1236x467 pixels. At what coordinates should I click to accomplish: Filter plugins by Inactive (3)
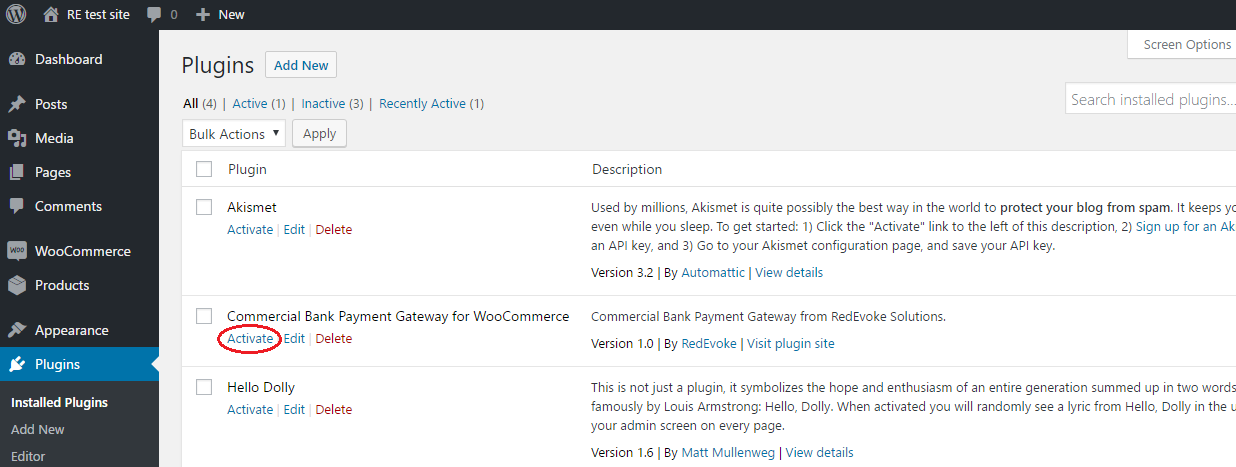[333, 103]
